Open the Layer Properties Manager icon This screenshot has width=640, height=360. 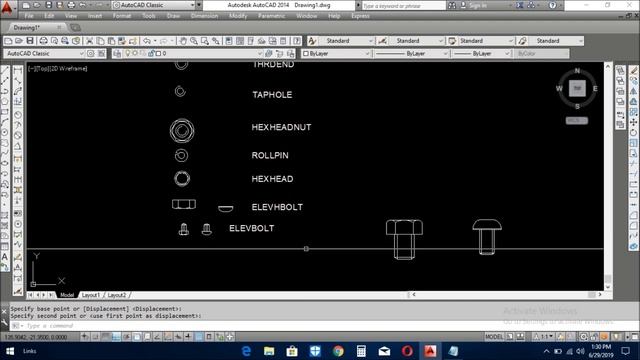pos(117,53)
